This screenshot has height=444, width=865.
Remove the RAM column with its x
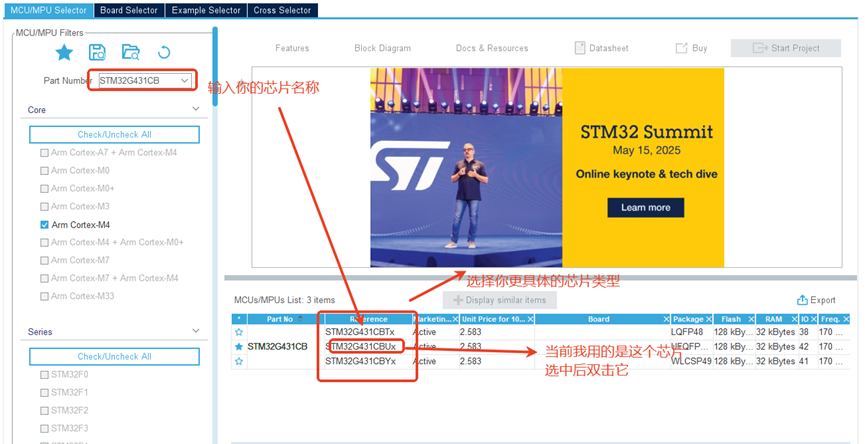tap(795, 319)
